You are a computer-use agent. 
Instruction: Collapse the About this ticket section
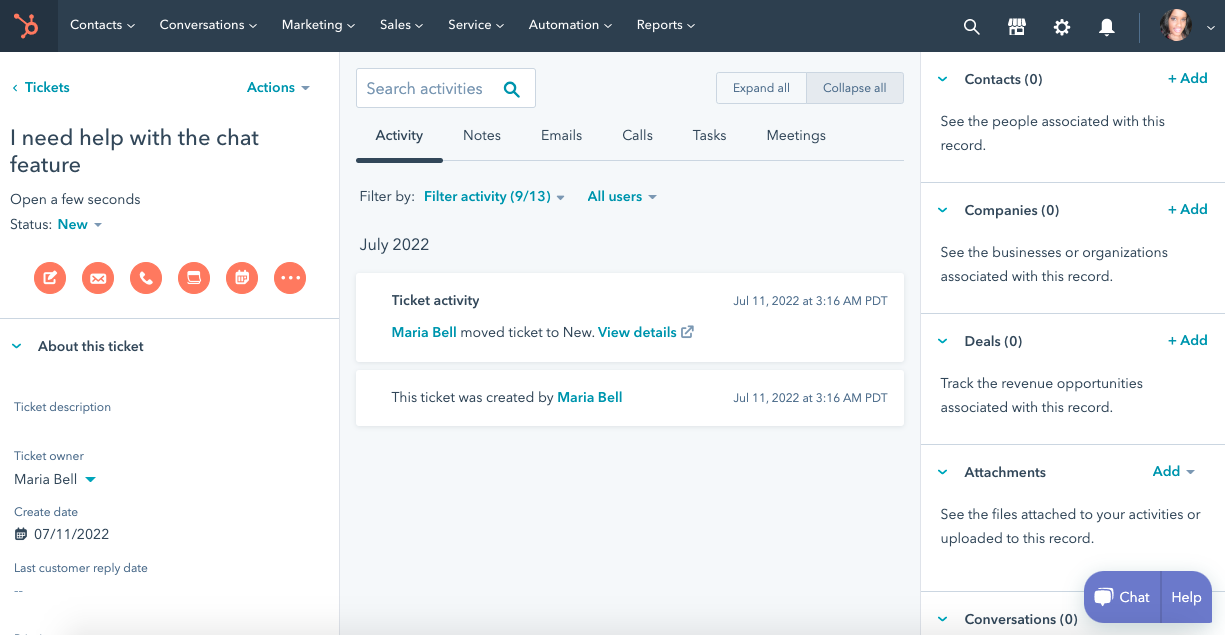pyautogui.click(x=16, y=346)
